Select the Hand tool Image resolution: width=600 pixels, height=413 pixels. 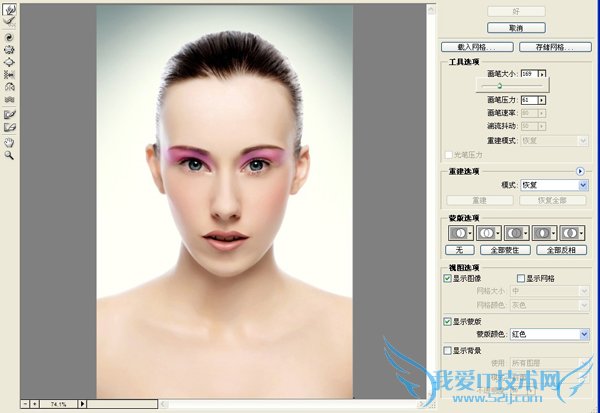pyautogui.click(x=9, y=143)
